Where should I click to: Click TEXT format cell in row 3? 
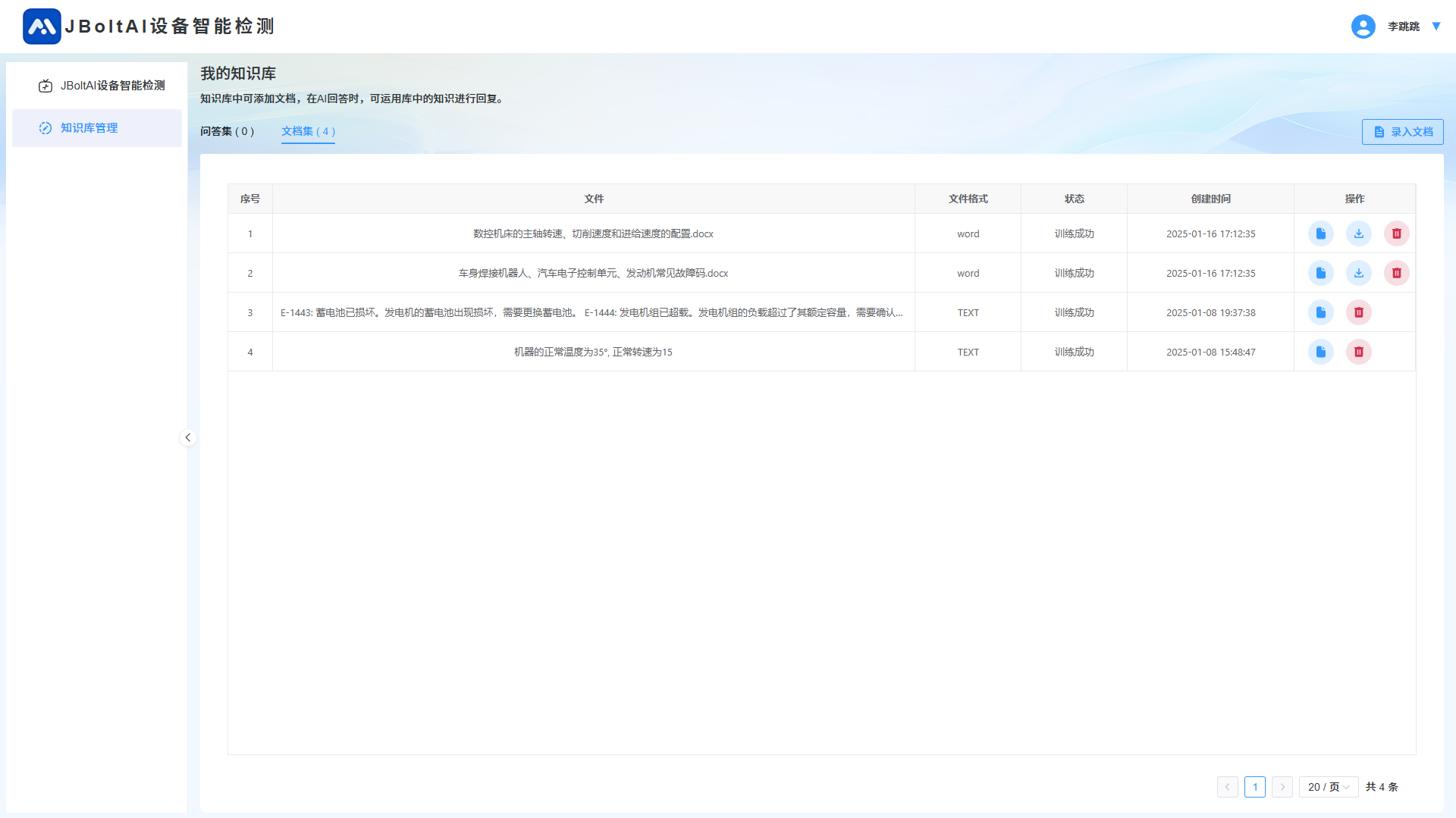pyautogui.click(x=968, y=312)
